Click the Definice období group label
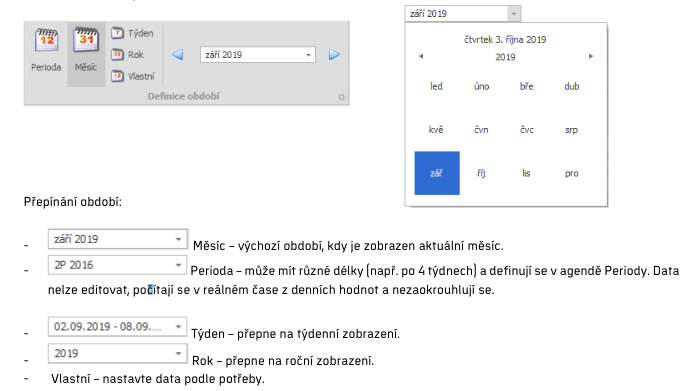 [184, 96]
